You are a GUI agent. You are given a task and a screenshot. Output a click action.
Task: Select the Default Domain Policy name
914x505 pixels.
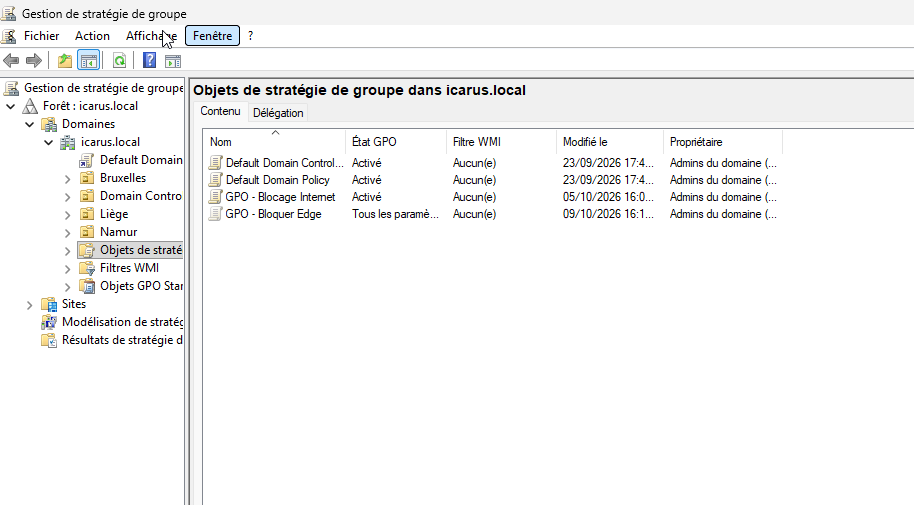click(277, 180)
